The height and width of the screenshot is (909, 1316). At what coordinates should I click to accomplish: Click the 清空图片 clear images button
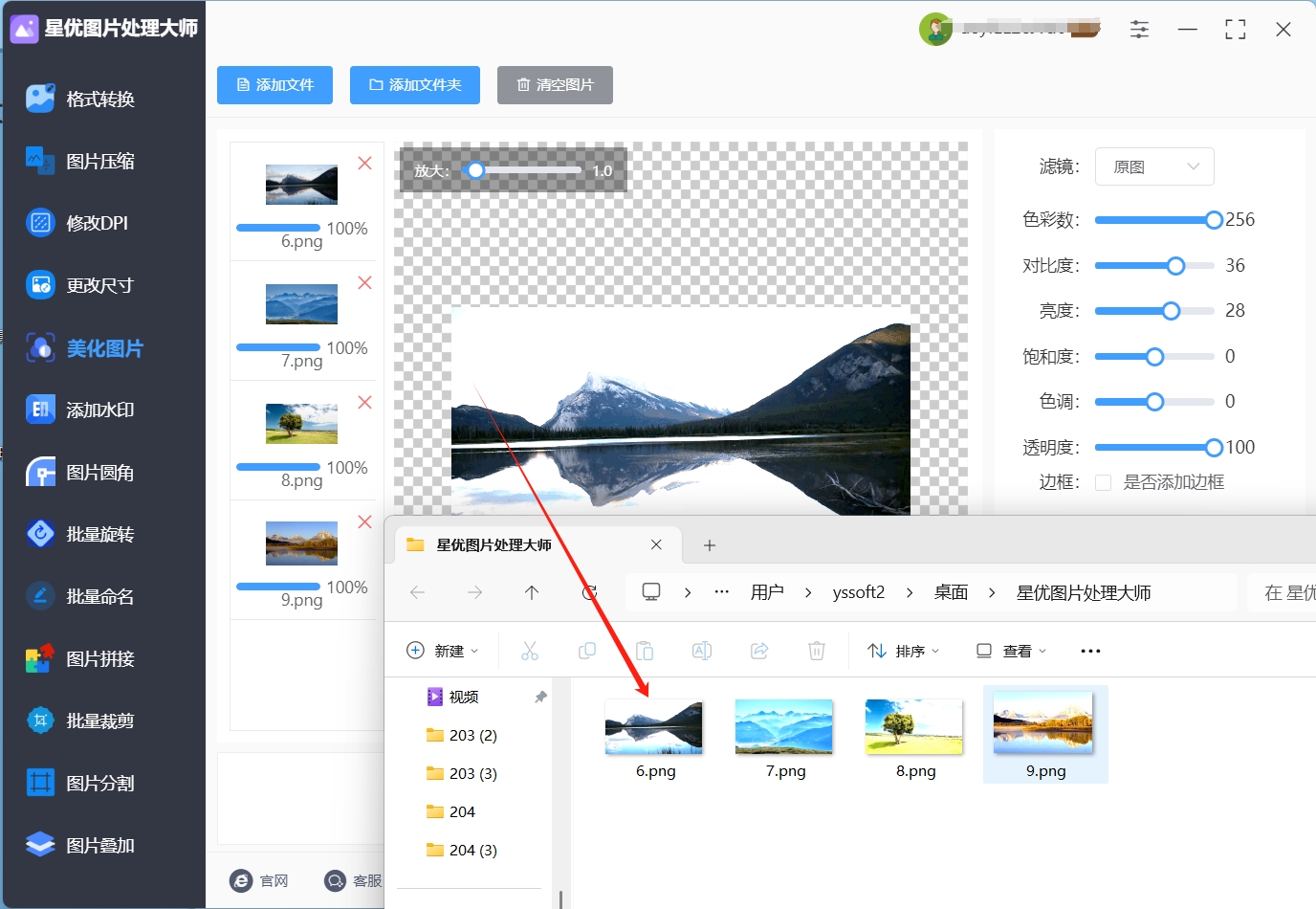[555, 85]
